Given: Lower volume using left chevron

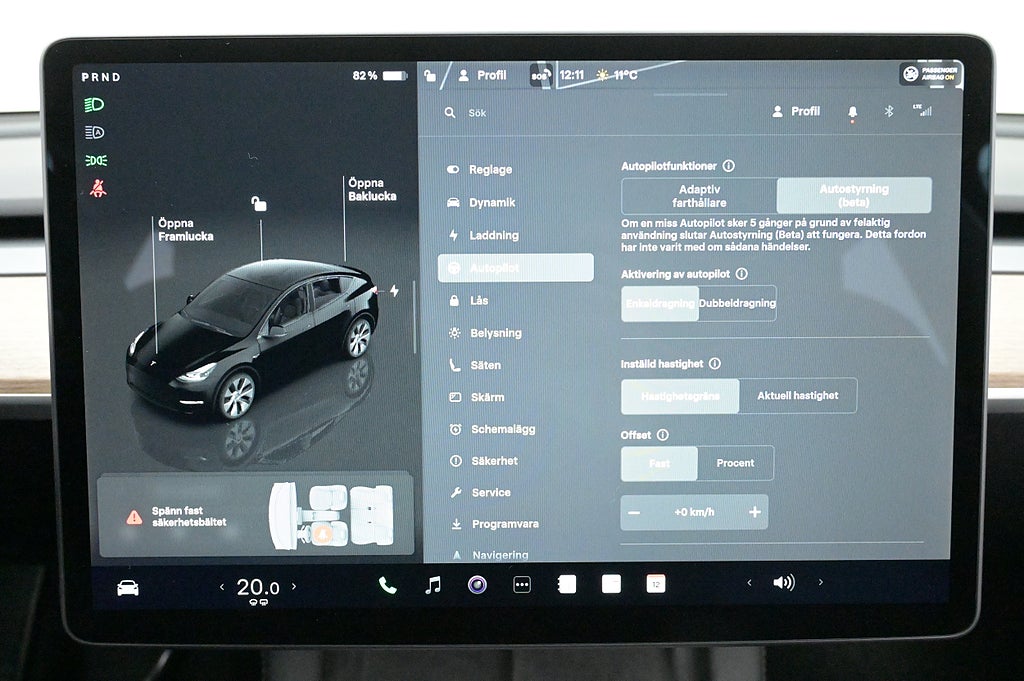Looking at the screenshot, I should click(749, 583).
